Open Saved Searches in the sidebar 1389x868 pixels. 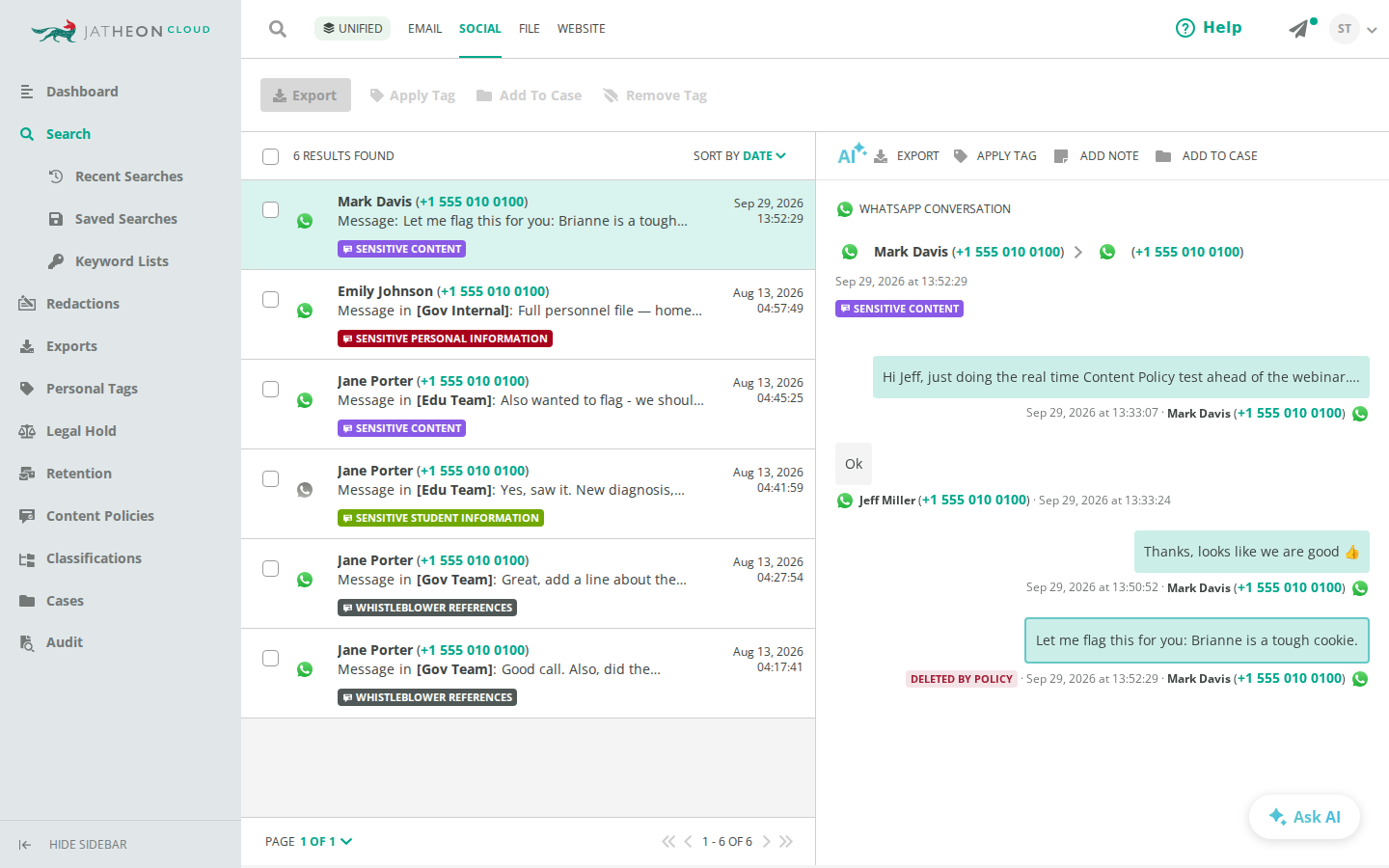pos(113,219)
